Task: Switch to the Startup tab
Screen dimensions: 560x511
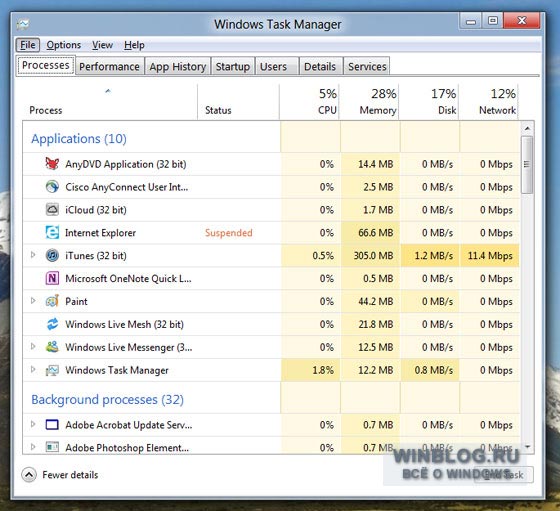Action: tap(233, 66)
